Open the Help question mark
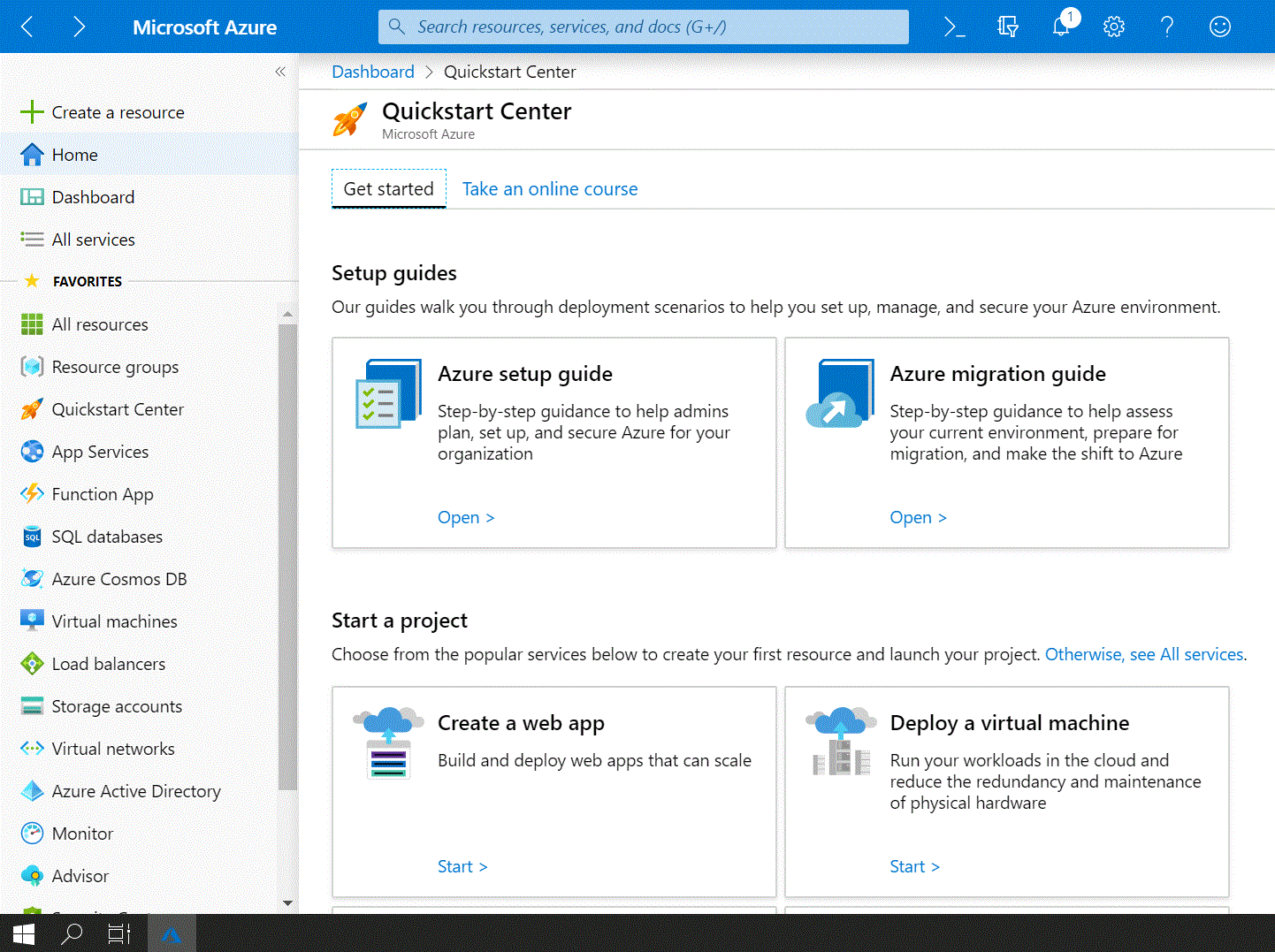This screenshot has height=952, width=1275. [x=1167, y=27]
